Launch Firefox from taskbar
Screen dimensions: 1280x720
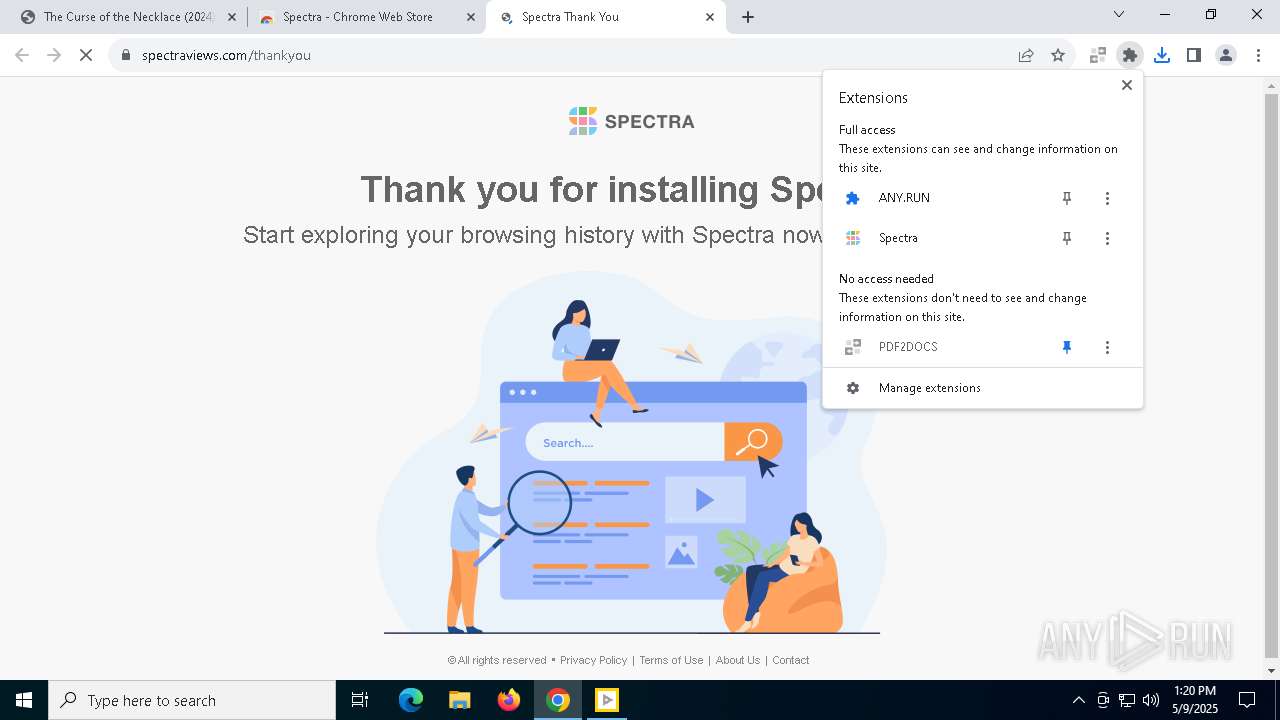509,700
